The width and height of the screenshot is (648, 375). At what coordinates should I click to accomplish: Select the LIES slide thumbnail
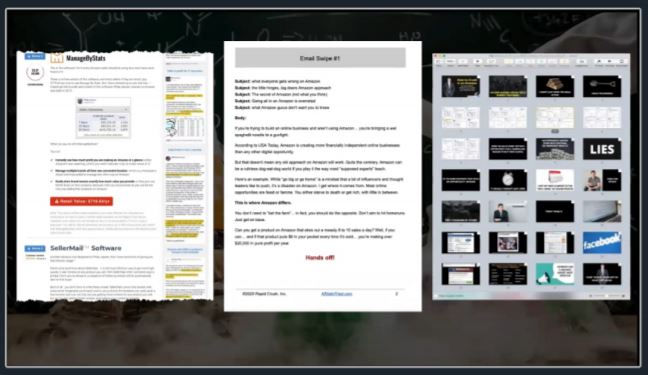(602, 149)
